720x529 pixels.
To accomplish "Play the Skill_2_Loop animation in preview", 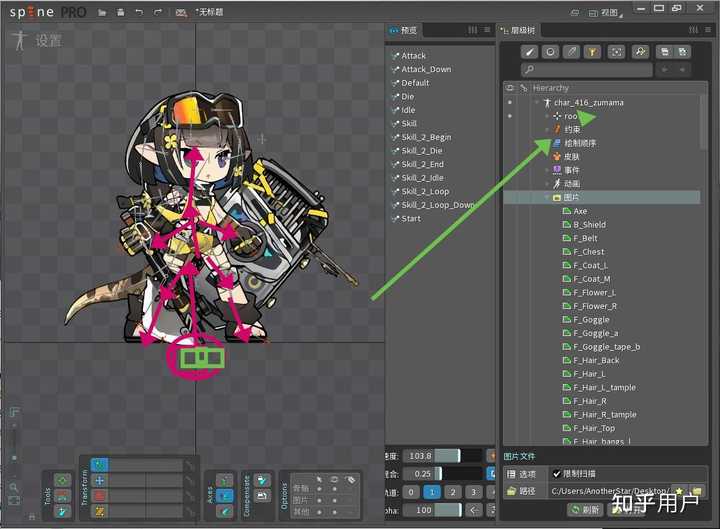I will 425,191.
